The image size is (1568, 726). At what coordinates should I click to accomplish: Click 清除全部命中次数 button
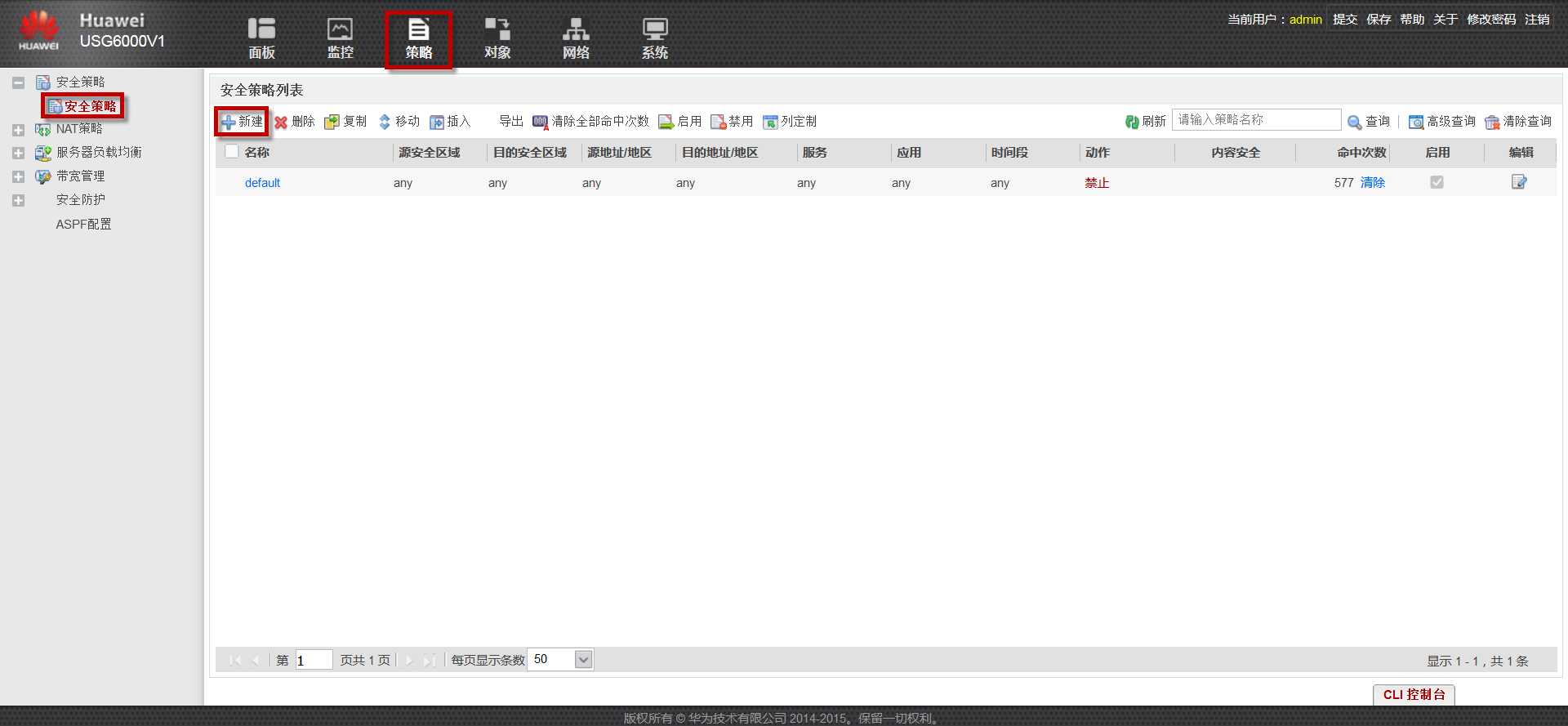tap(590, 122)
